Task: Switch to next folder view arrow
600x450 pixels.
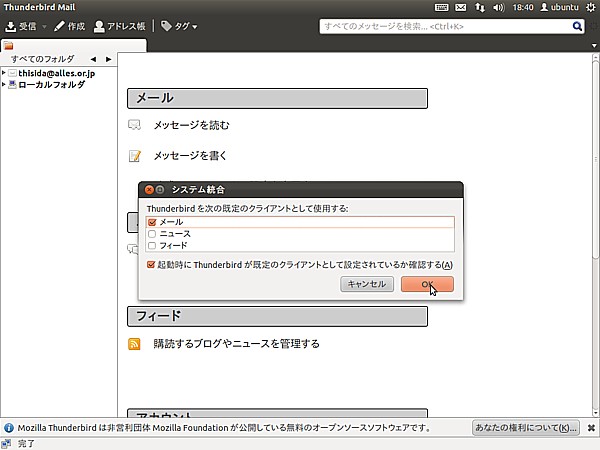Action: (x=109, y=59)
